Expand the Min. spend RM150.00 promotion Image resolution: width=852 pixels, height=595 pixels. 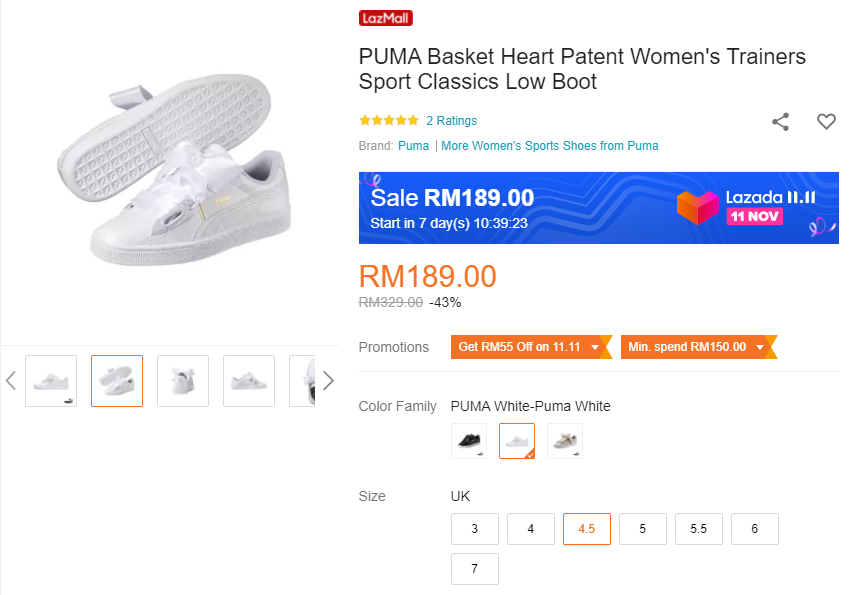[x=697, y=347]
